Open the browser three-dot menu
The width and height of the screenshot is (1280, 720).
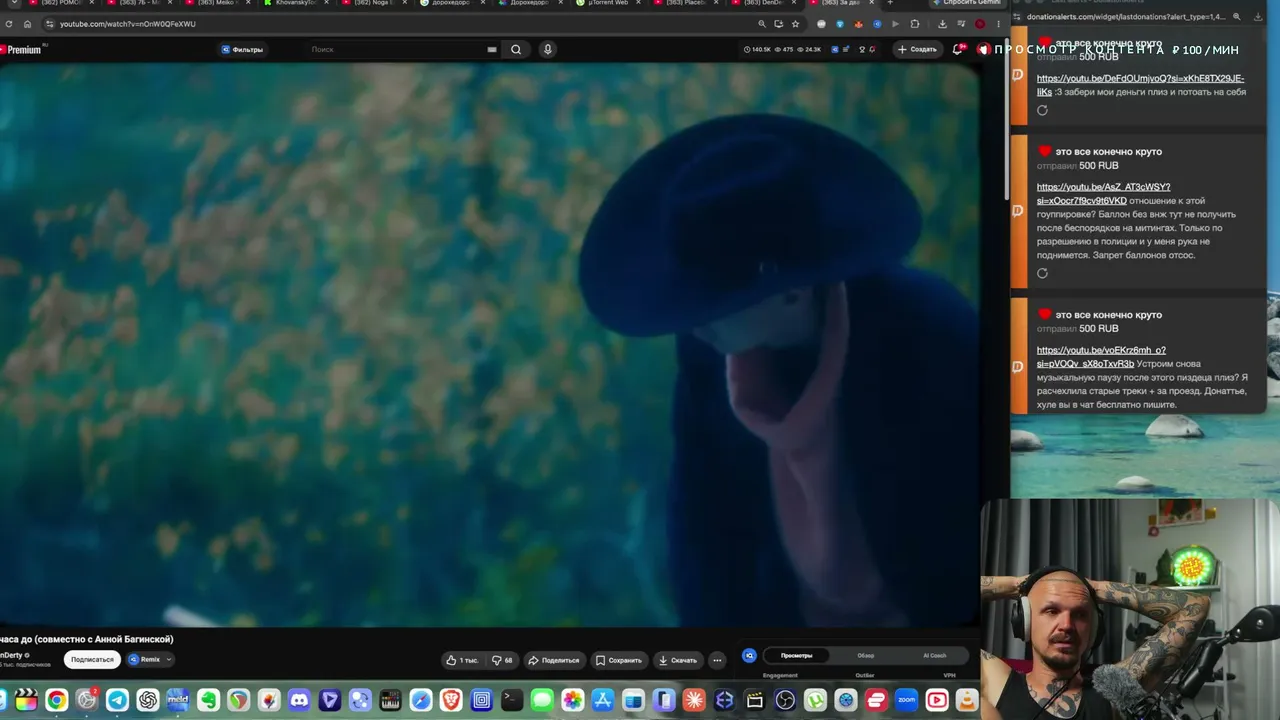[998, 24]
